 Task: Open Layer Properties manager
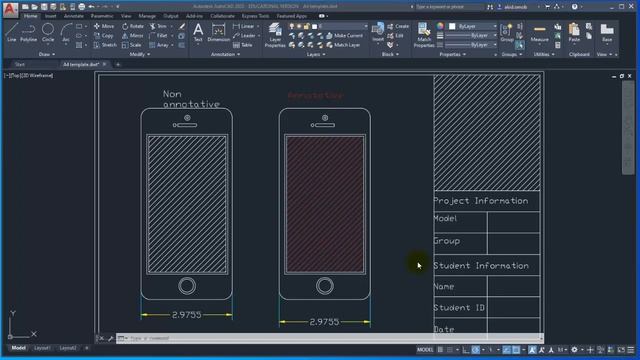(275, 35)
